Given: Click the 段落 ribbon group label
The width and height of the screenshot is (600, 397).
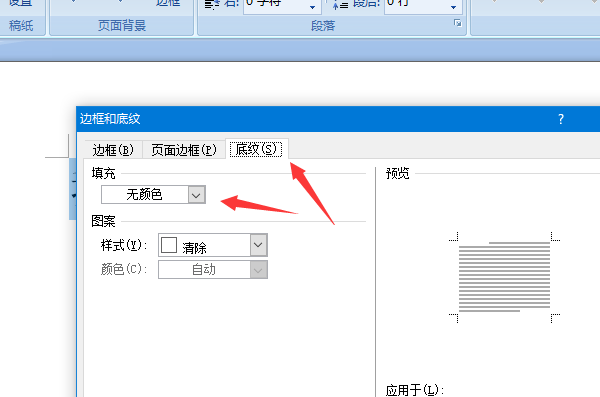Looking at the screenshot, I should 323,26.
